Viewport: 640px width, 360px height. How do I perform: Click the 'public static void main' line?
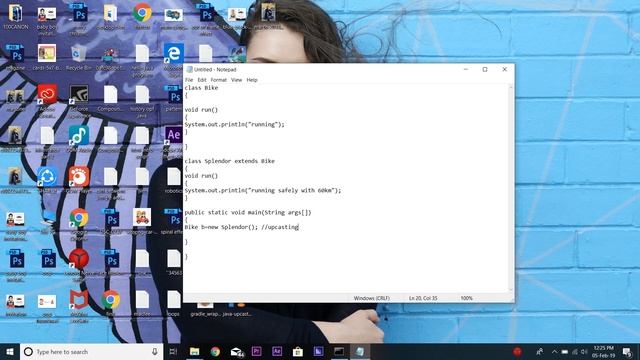tap(248, 212)
